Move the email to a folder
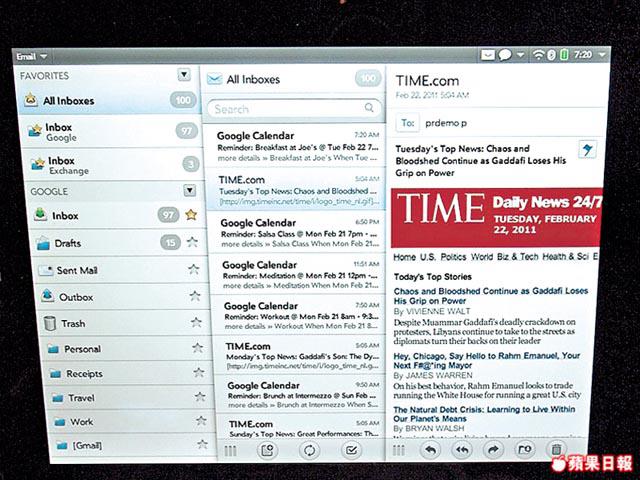640x480 pixels. [524, 449]
